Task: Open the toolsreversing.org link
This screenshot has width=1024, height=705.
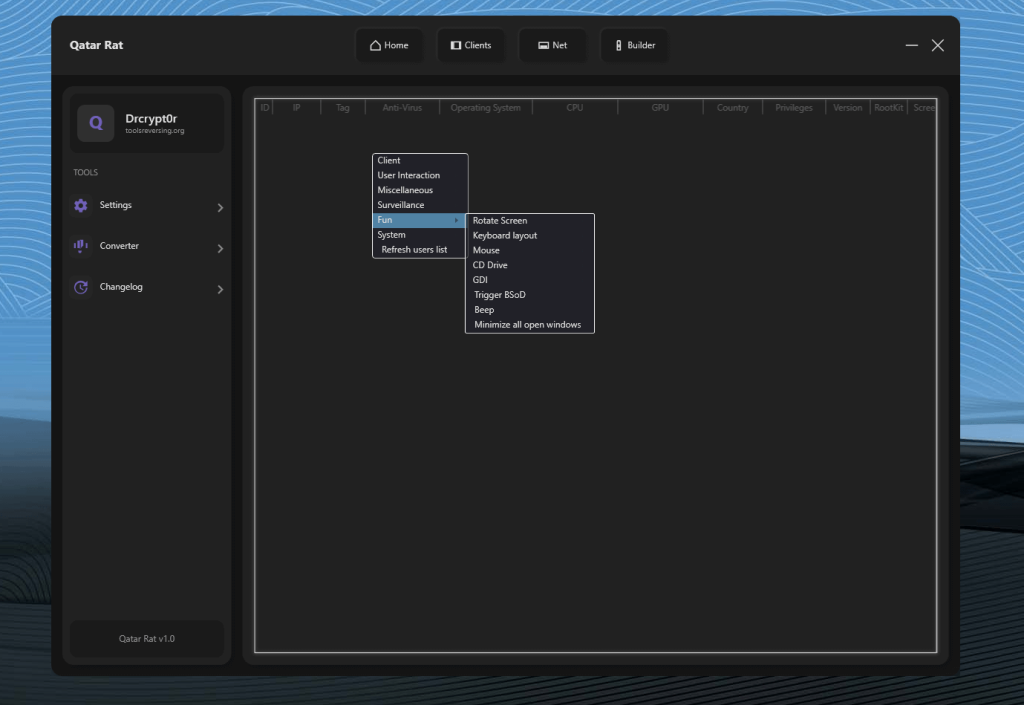Action: [x=155, y=131]
